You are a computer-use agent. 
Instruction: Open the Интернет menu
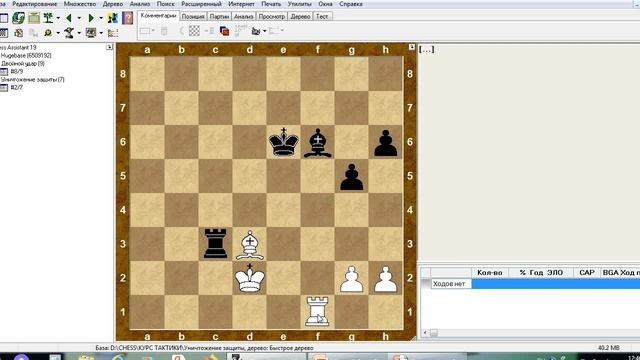241,4
